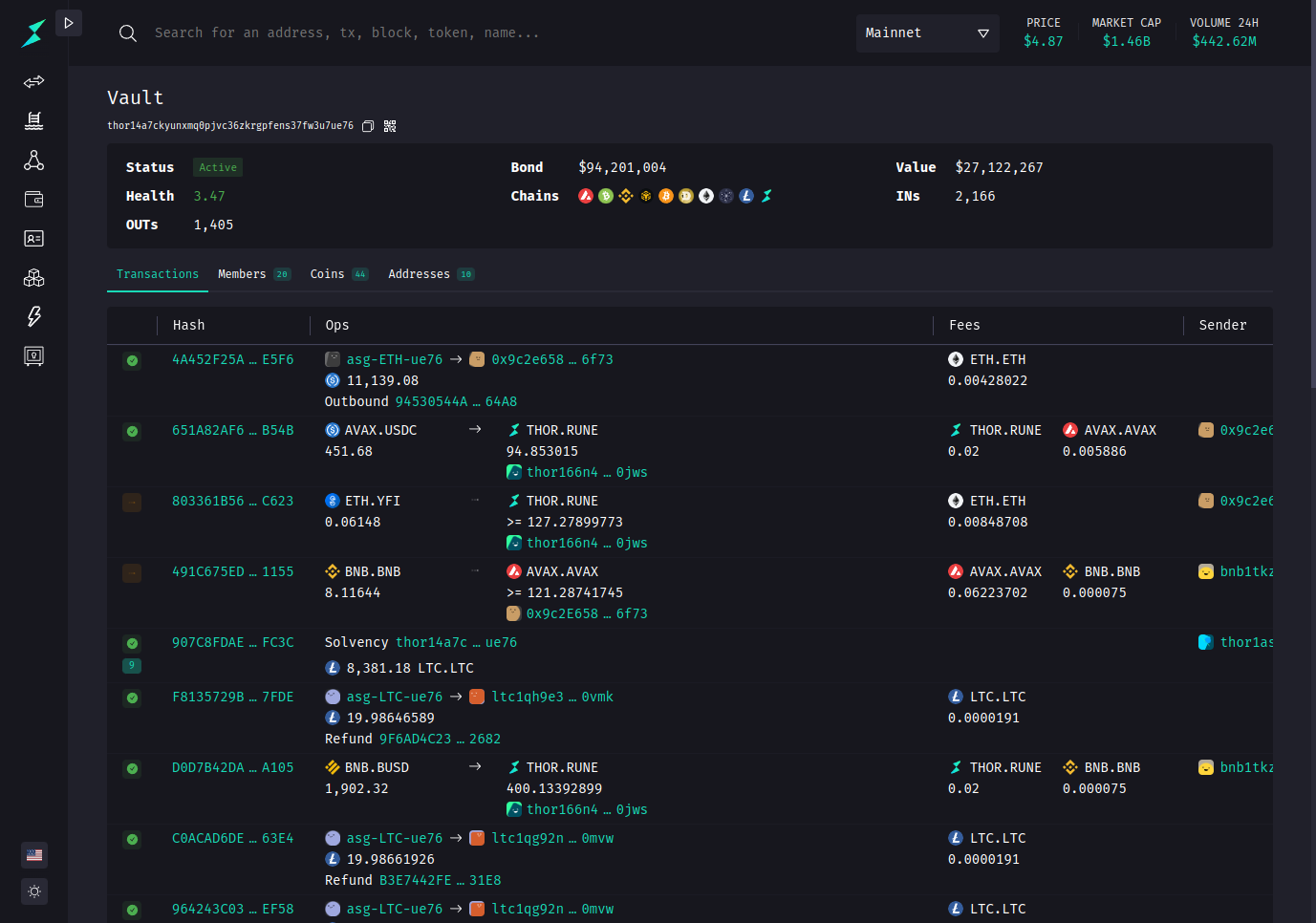Open the network nodes triangle sidebar icon
The image size is (1316, 923).
(x=33, y=160)
